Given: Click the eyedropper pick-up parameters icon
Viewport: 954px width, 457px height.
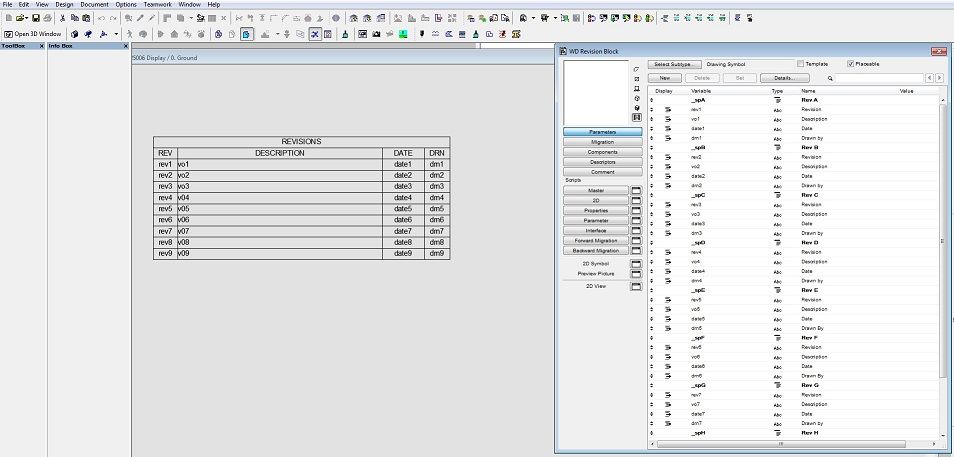Looking at the screenshot, I should 140,18.
